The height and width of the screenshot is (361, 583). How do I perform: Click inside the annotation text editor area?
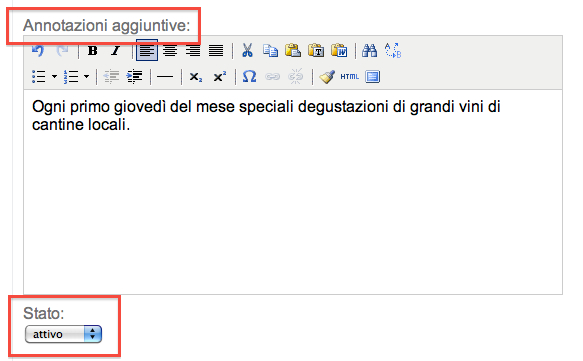(293, 192)
